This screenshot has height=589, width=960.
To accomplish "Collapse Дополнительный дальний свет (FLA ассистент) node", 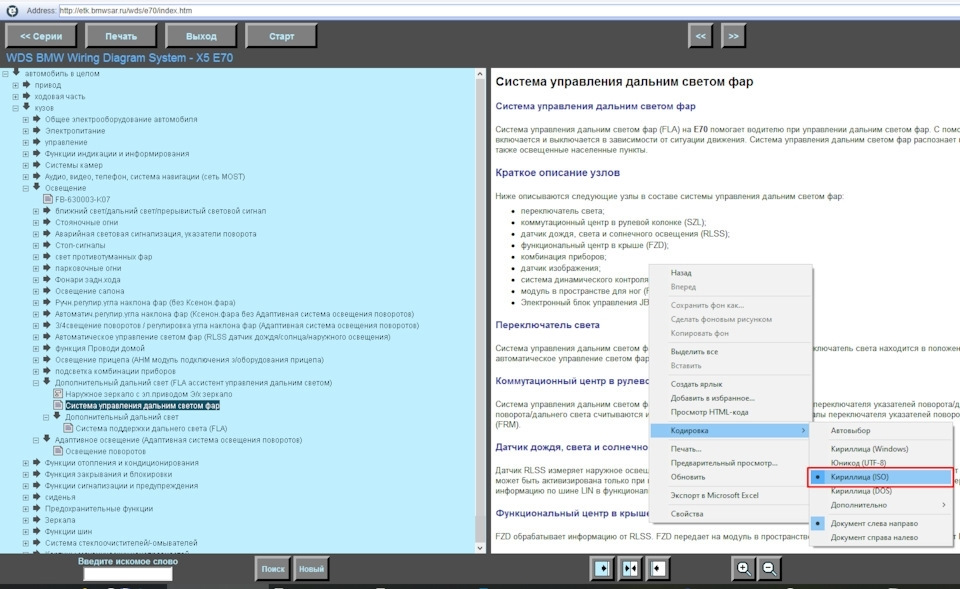I will coord(36,383).
